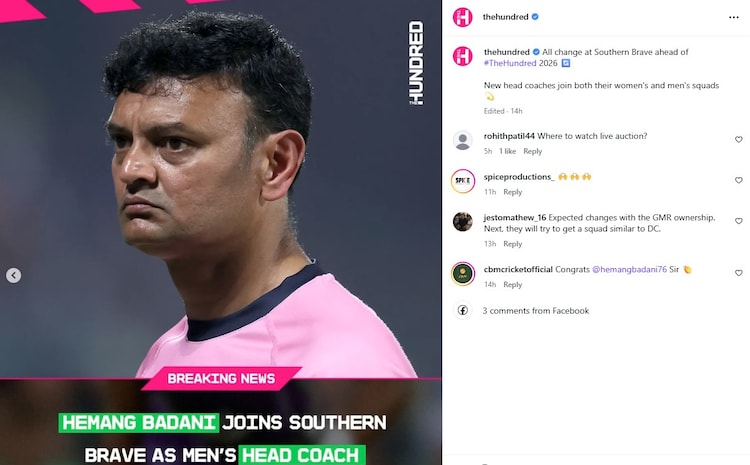
Task: Like spiceproductions_ comment heart icon
Action: click(x=739, y=180)
